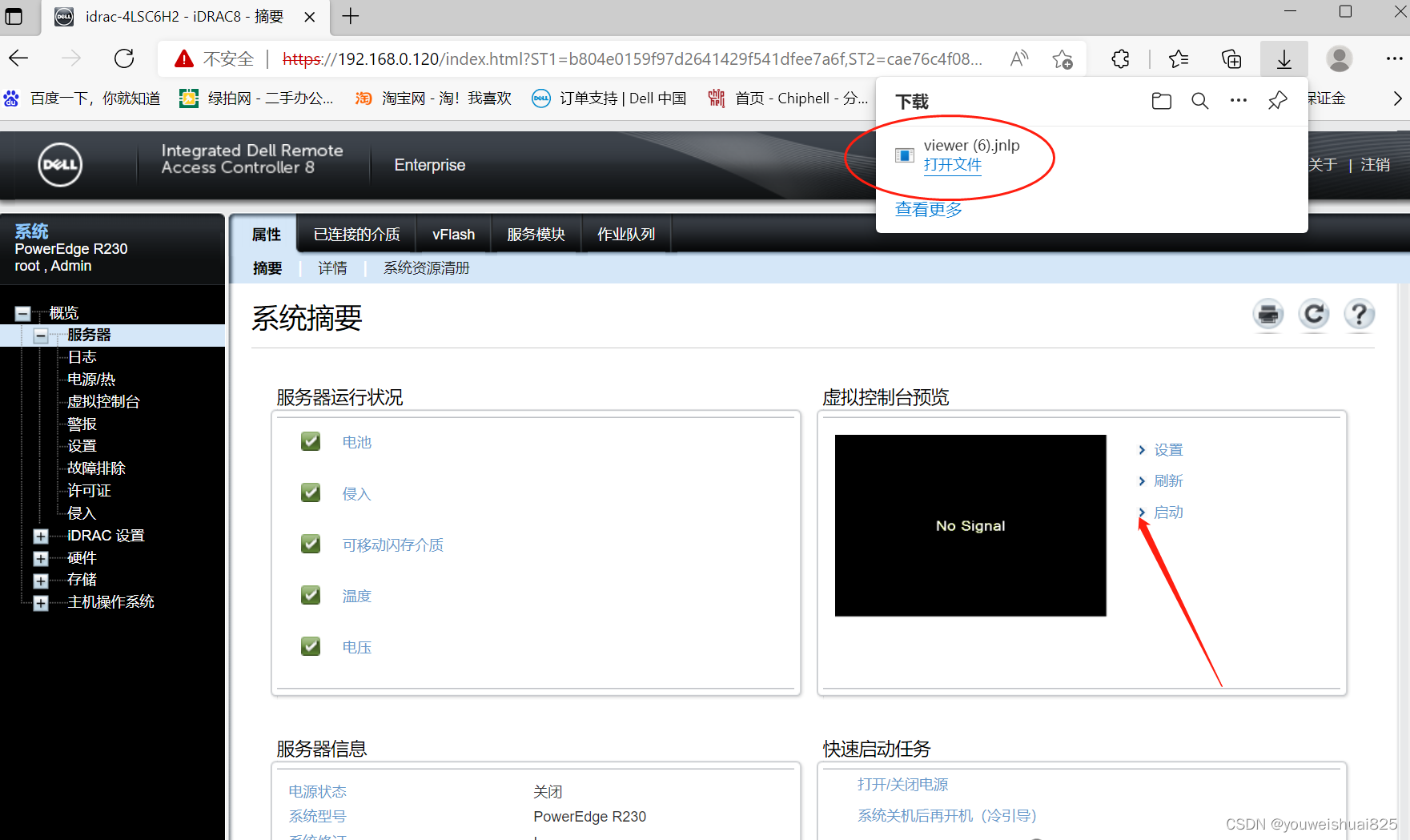Screen dimensions: 1410x840
Task: Open downloads folder icon in download panel
Action: pos(1161,101)
